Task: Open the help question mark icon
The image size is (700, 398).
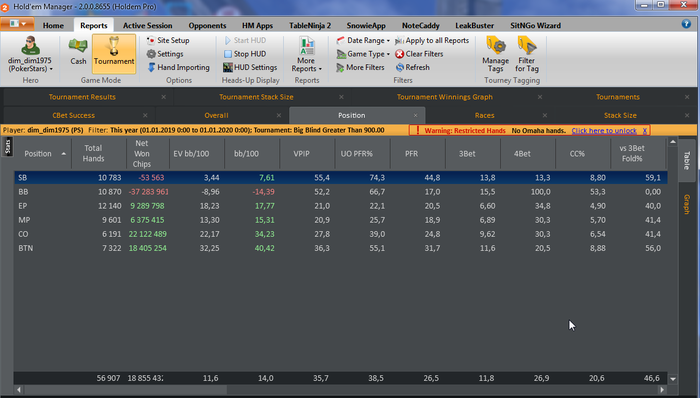Action: (x=686, y=24)
